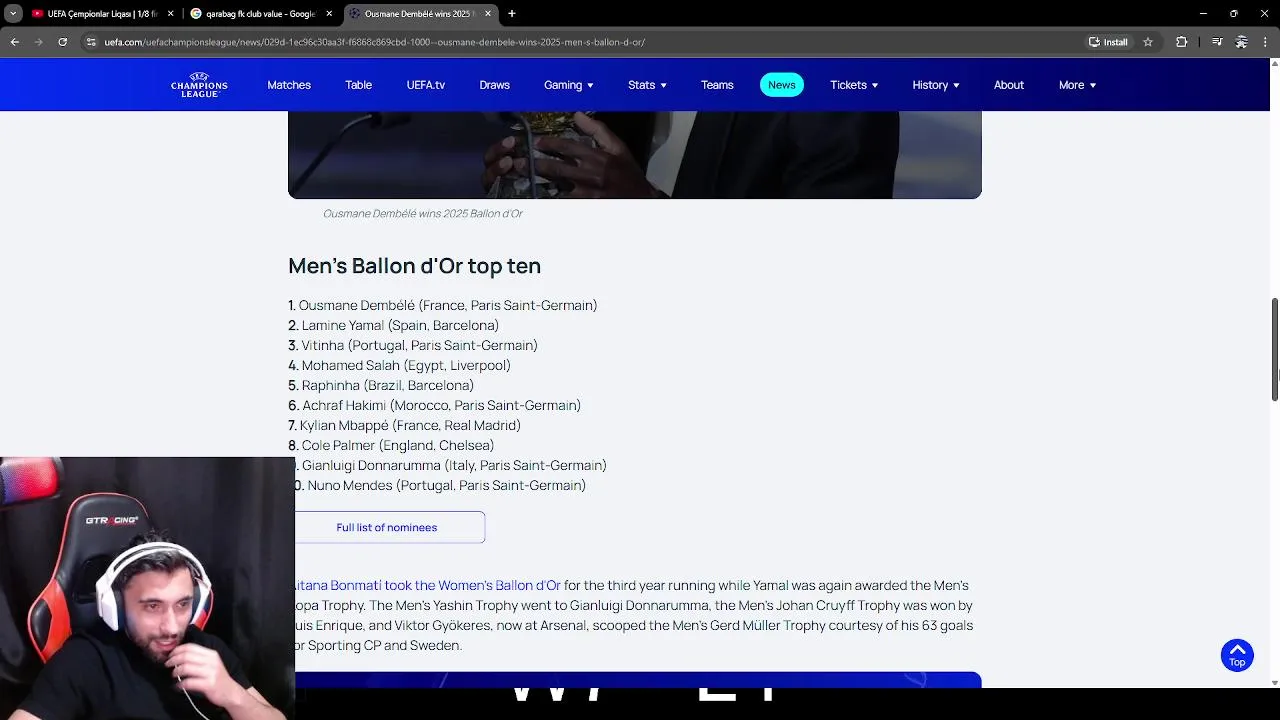Screen dimensions: 1280x720
Task: Open the Chrome three-dot menu
Action: point(1265,42)
